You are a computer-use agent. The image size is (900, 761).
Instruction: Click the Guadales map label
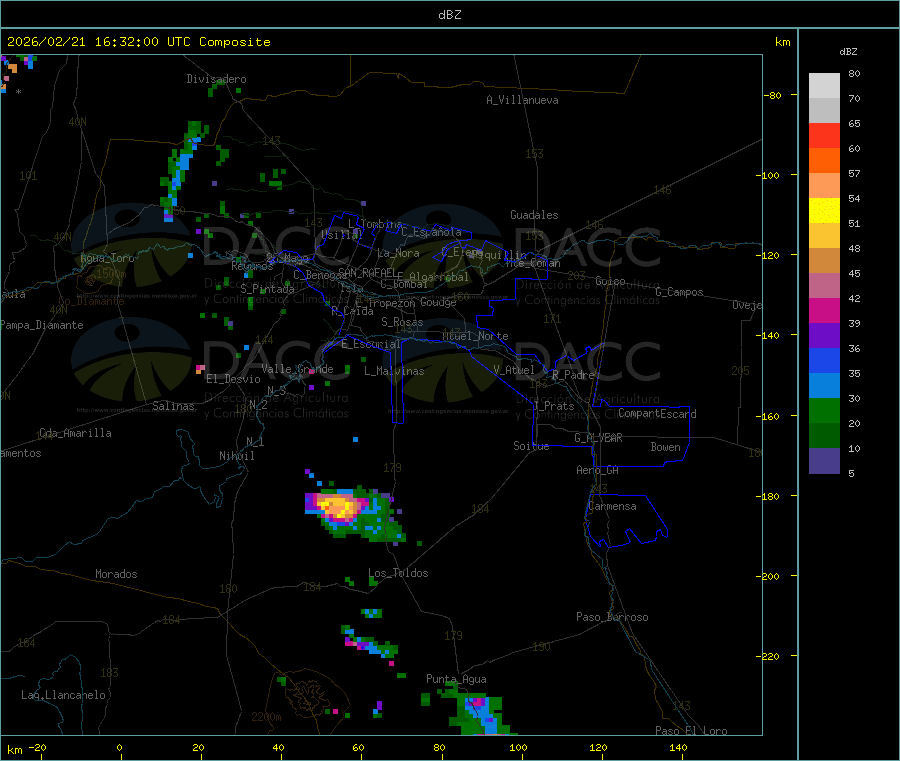pyautogui.click(x=534, y=215)
